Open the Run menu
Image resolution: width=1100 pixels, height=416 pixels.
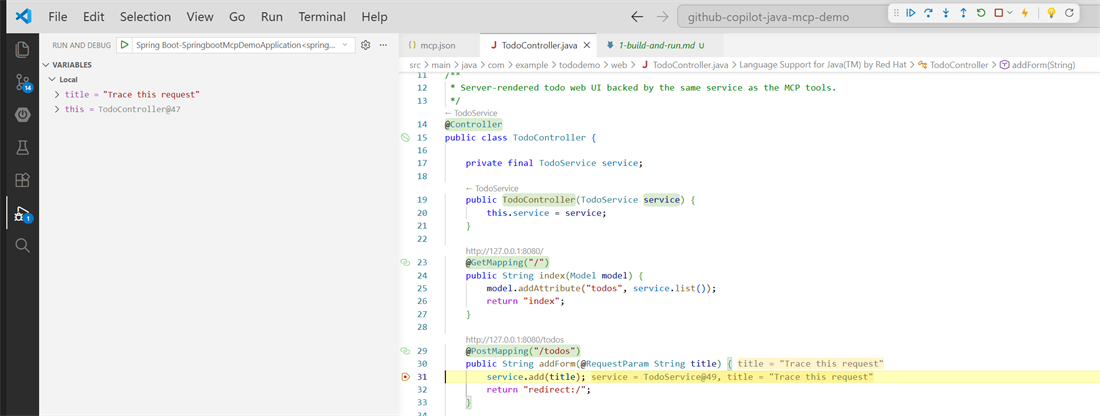(272, 16)
